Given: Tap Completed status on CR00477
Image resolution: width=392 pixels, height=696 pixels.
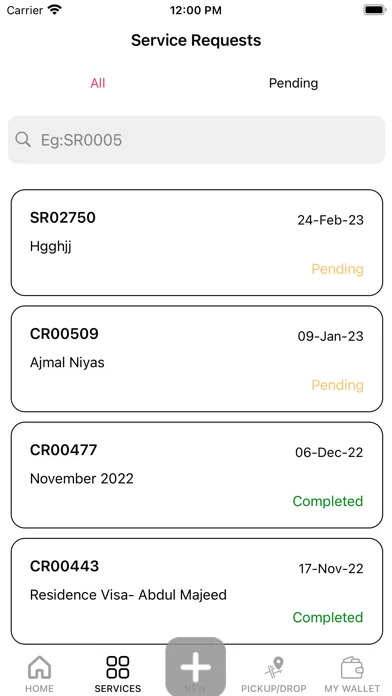Looking at the screenshot, I should click(328, 501).
